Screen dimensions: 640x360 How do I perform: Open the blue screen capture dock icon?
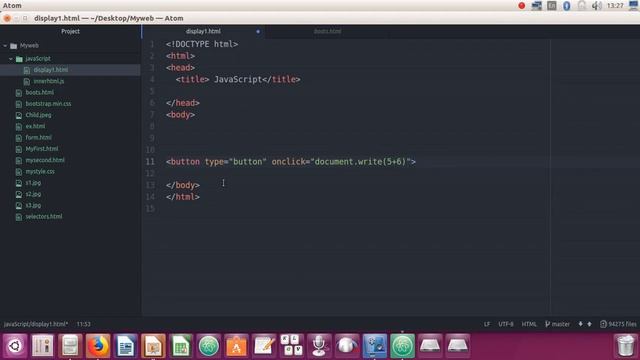coord(375,346)
